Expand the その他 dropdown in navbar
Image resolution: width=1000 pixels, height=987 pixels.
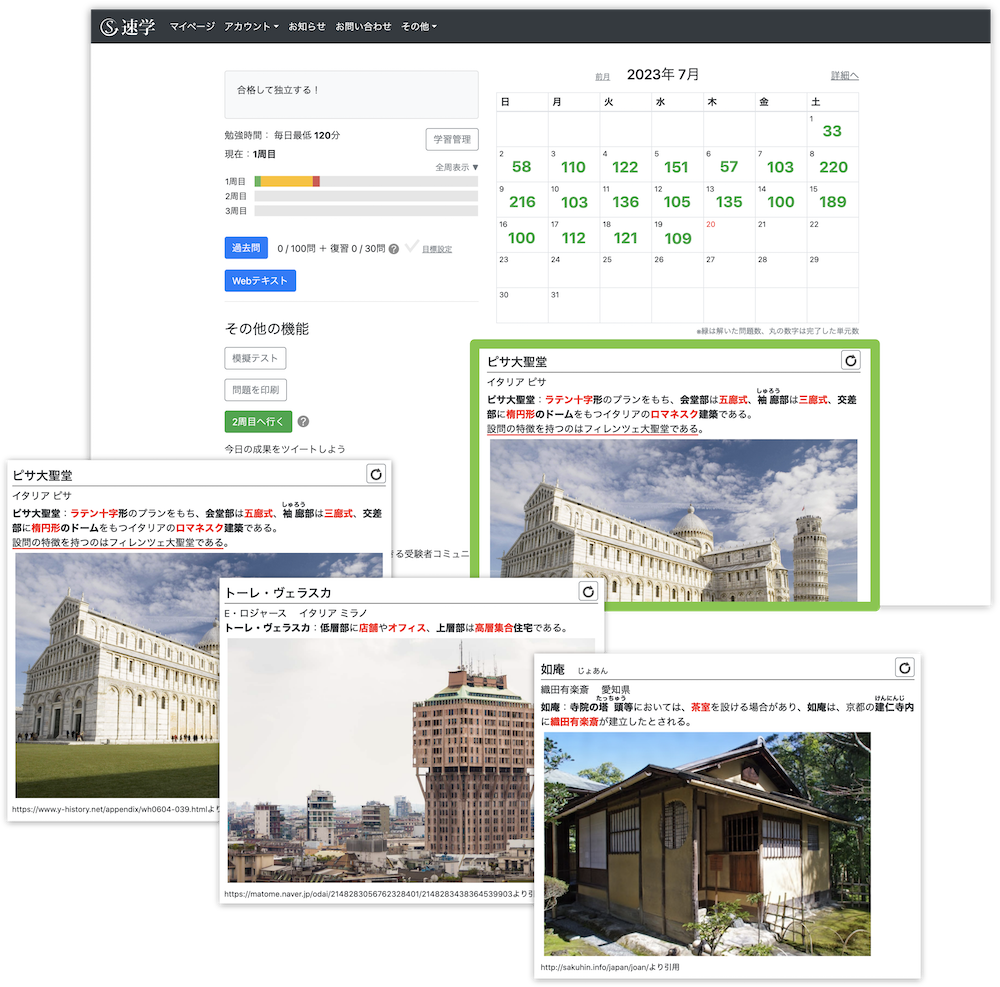(419, 26)
